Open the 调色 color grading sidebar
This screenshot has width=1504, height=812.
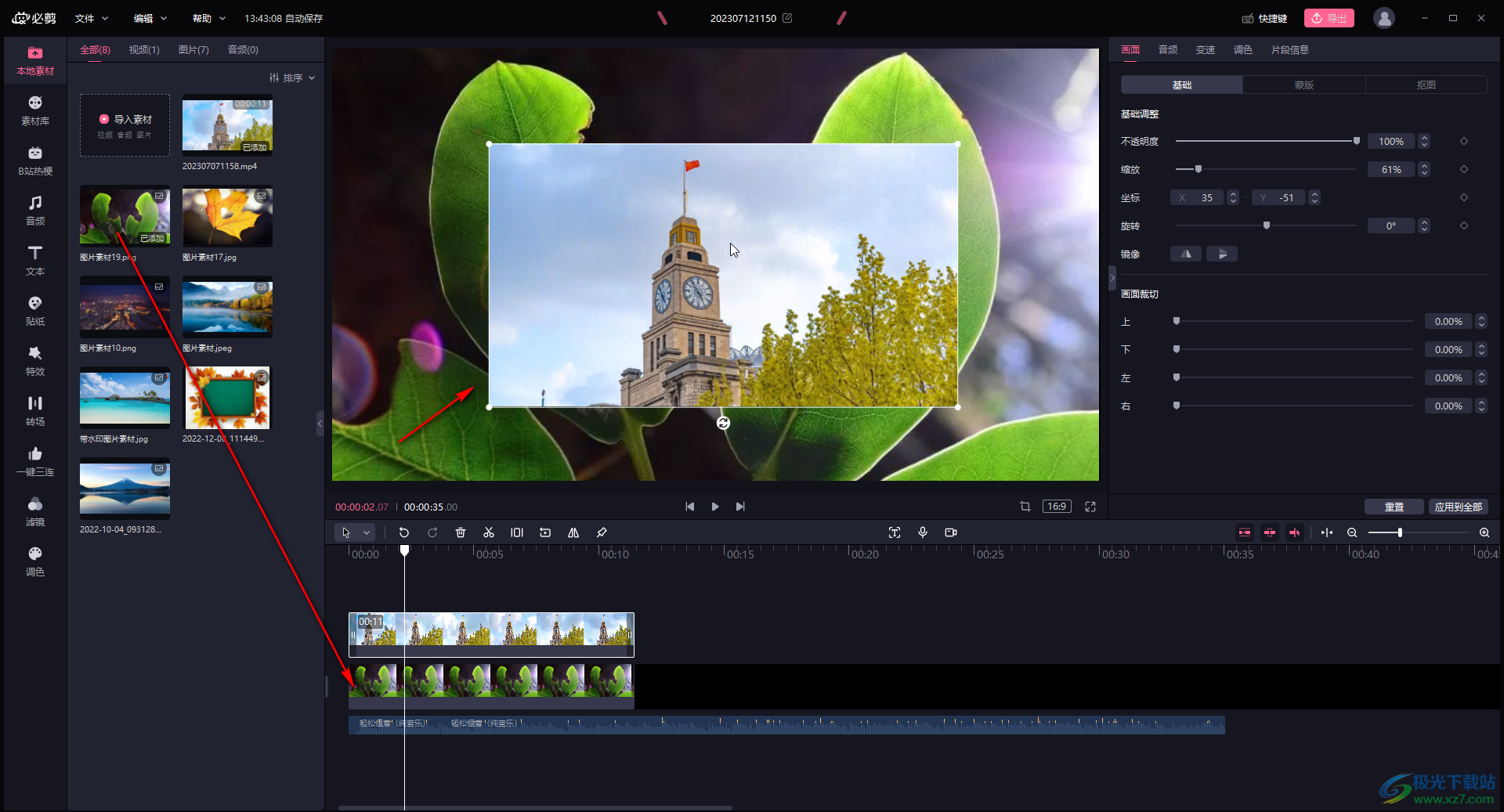[35, 562]
